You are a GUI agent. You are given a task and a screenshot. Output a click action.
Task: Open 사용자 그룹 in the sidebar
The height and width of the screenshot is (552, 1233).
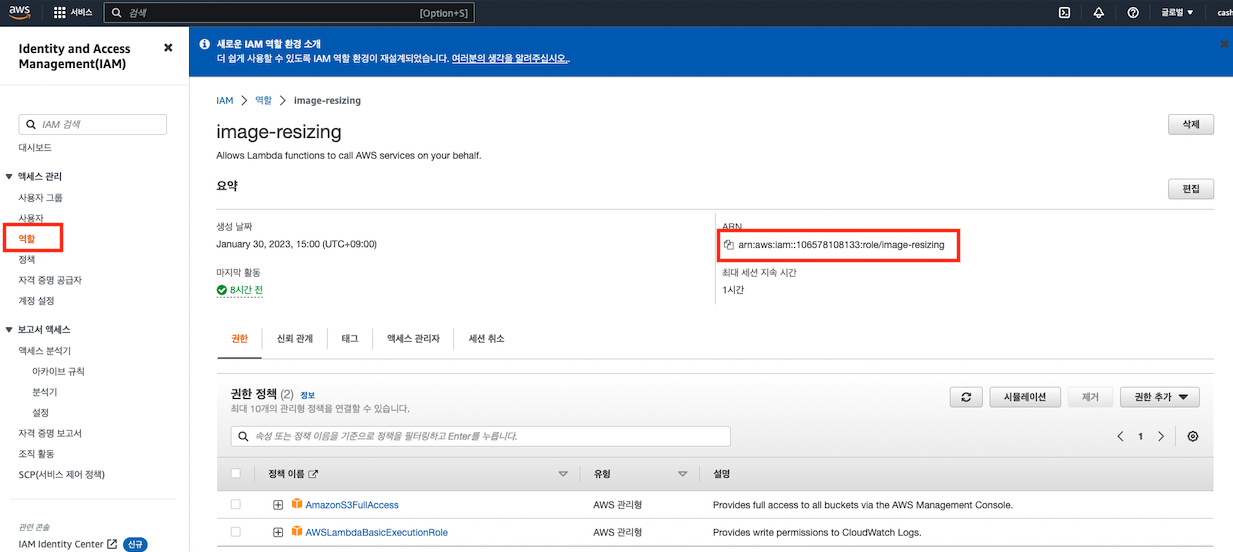coord(41,198)
